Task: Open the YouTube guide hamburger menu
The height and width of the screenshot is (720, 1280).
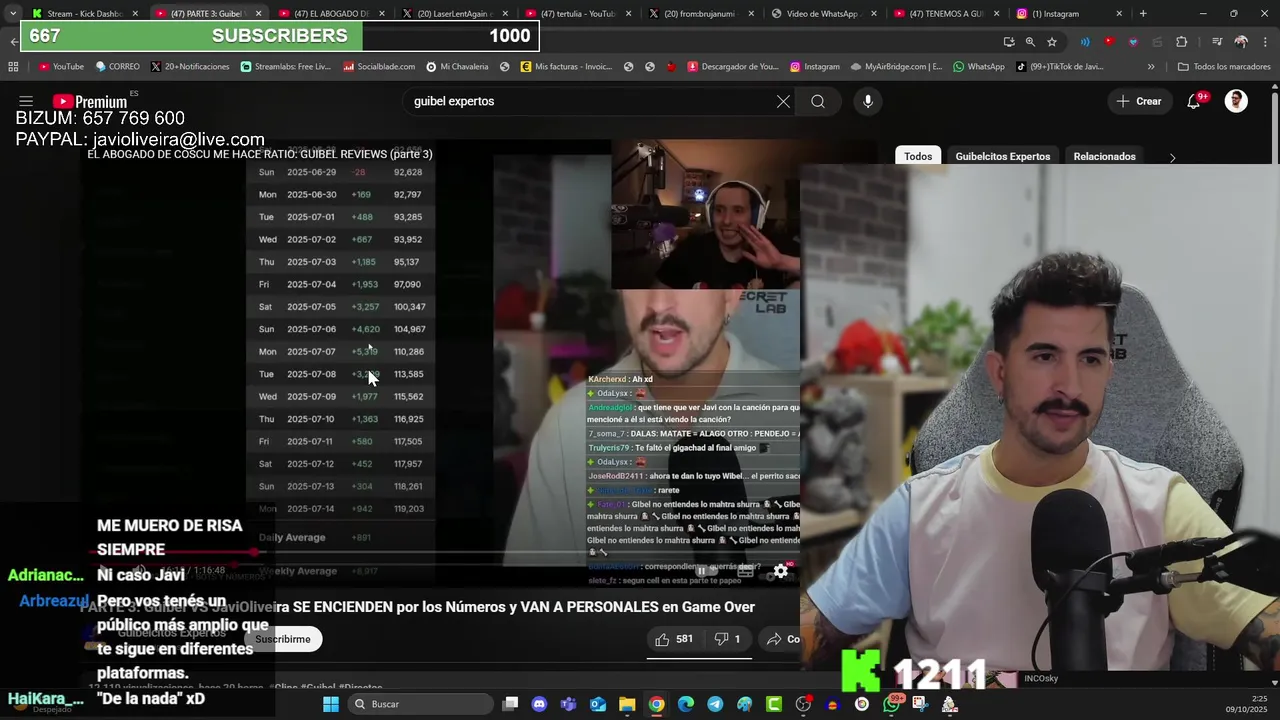Action: pyautogui.click(x=26, y=101)
